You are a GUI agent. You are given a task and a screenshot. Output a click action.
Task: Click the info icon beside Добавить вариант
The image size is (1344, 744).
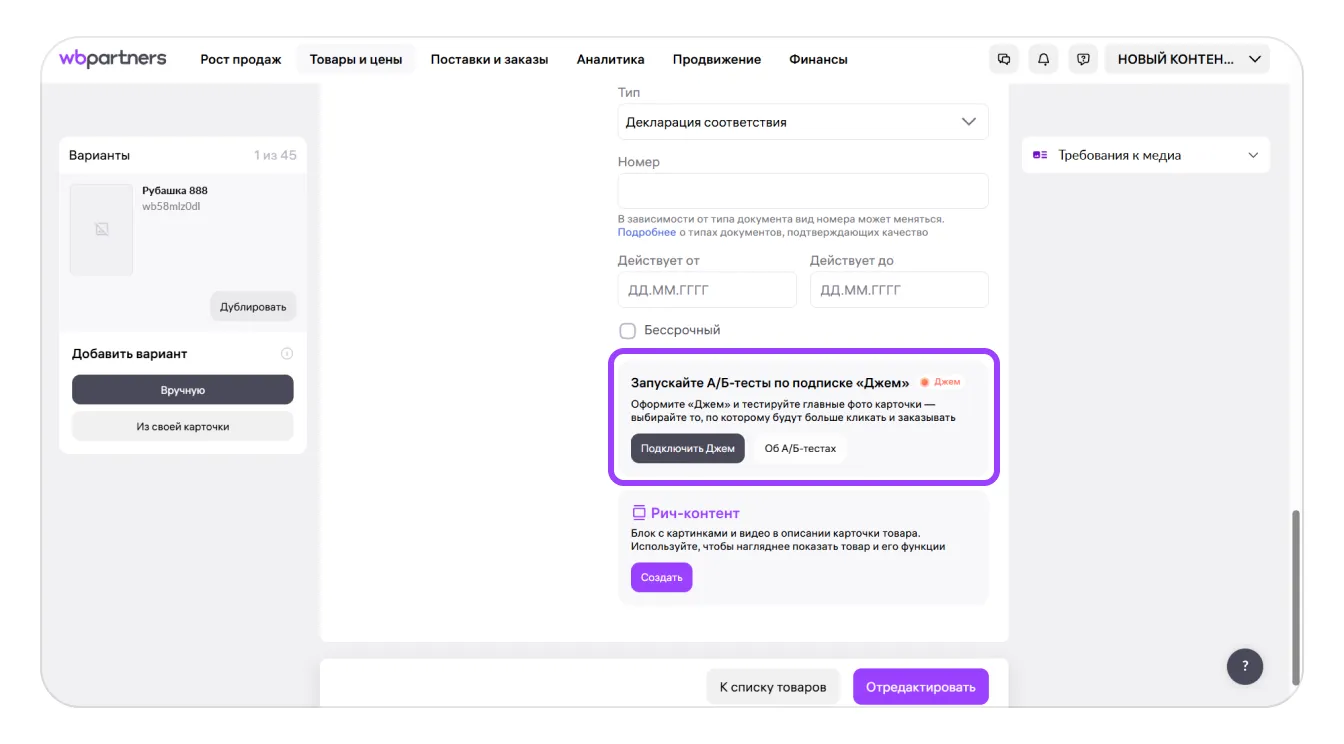coord(287,354)
